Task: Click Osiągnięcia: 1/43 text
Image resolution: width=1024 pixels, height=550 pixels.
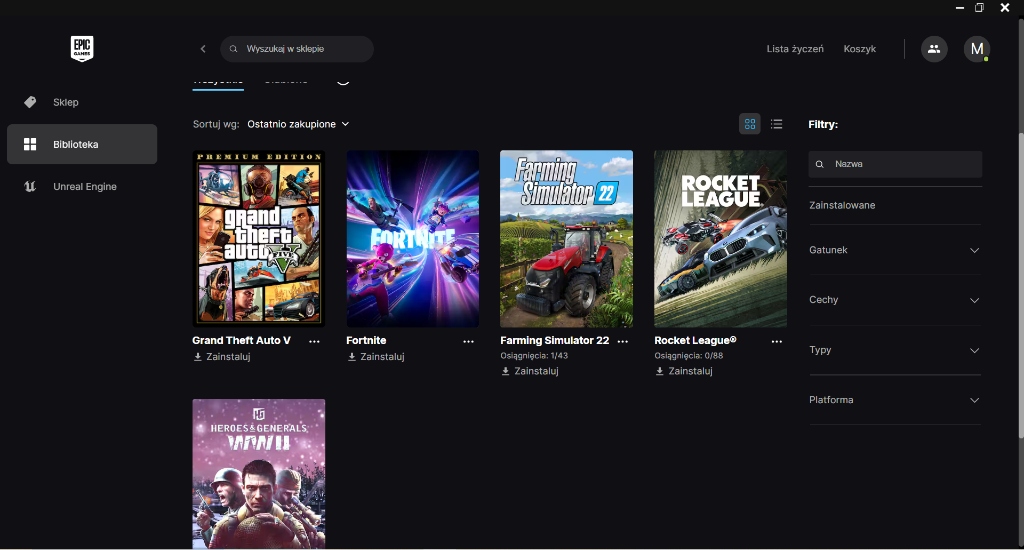Action: pos(534,355)
